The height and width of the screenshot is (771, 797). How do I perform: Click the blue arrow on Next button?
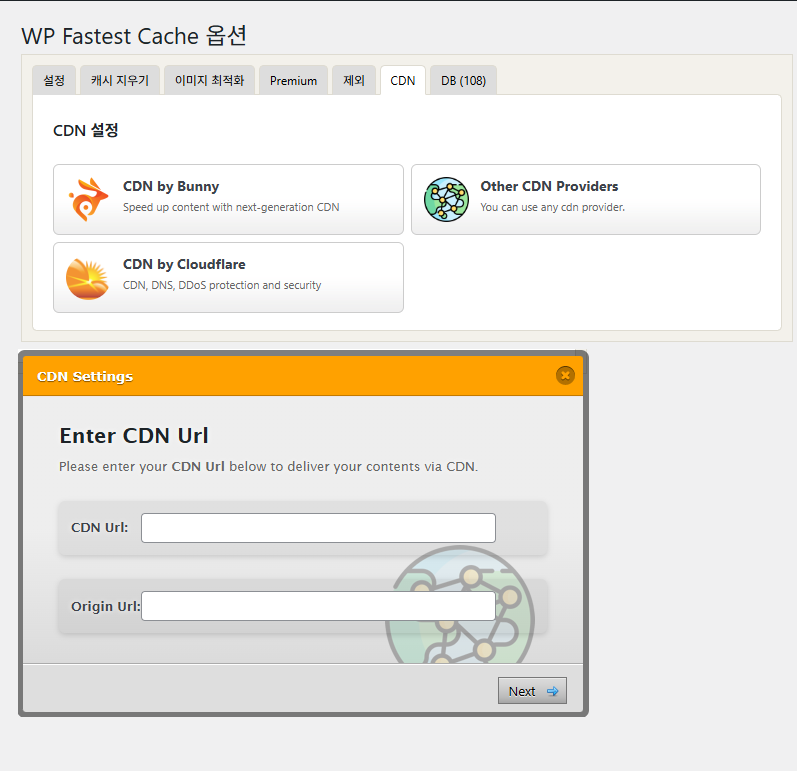click(x=552, y=691)
